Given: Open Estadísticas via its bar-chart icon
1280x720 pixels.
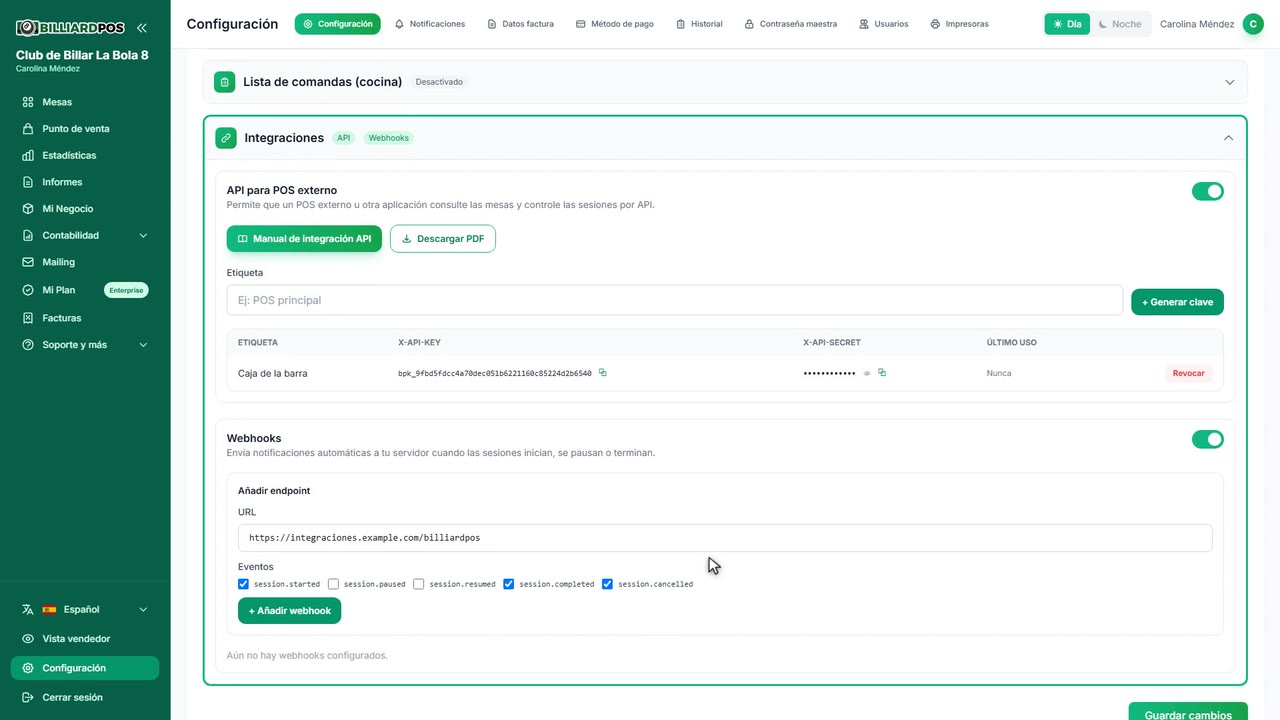Looking at the screenshot, I should pyautogui.click(x=28, y=156).
